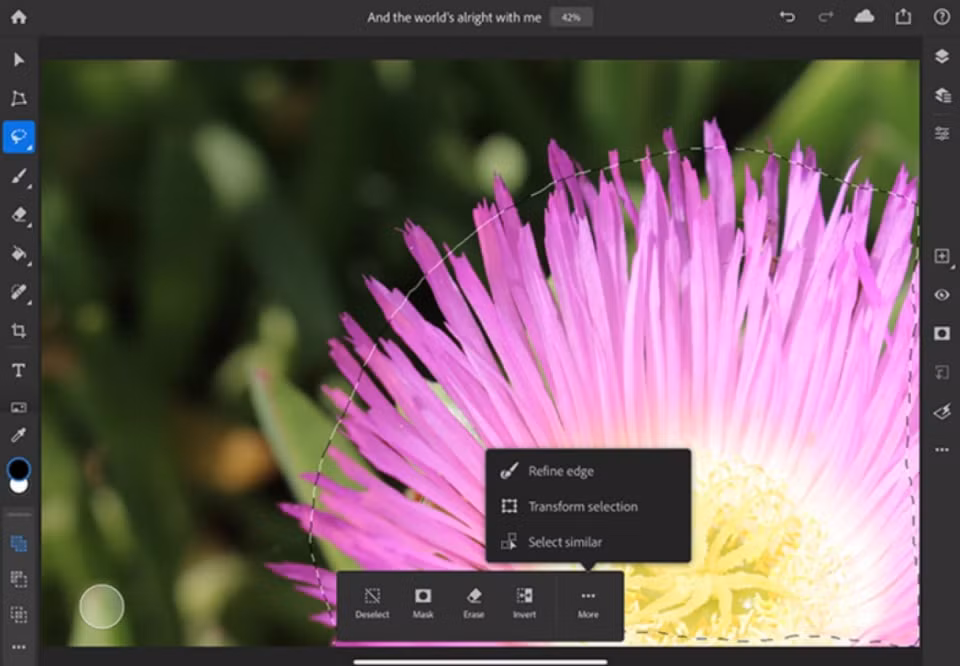The image size is (960, 666).
Task: Select the Eraser tool
Action: point(19,215)
